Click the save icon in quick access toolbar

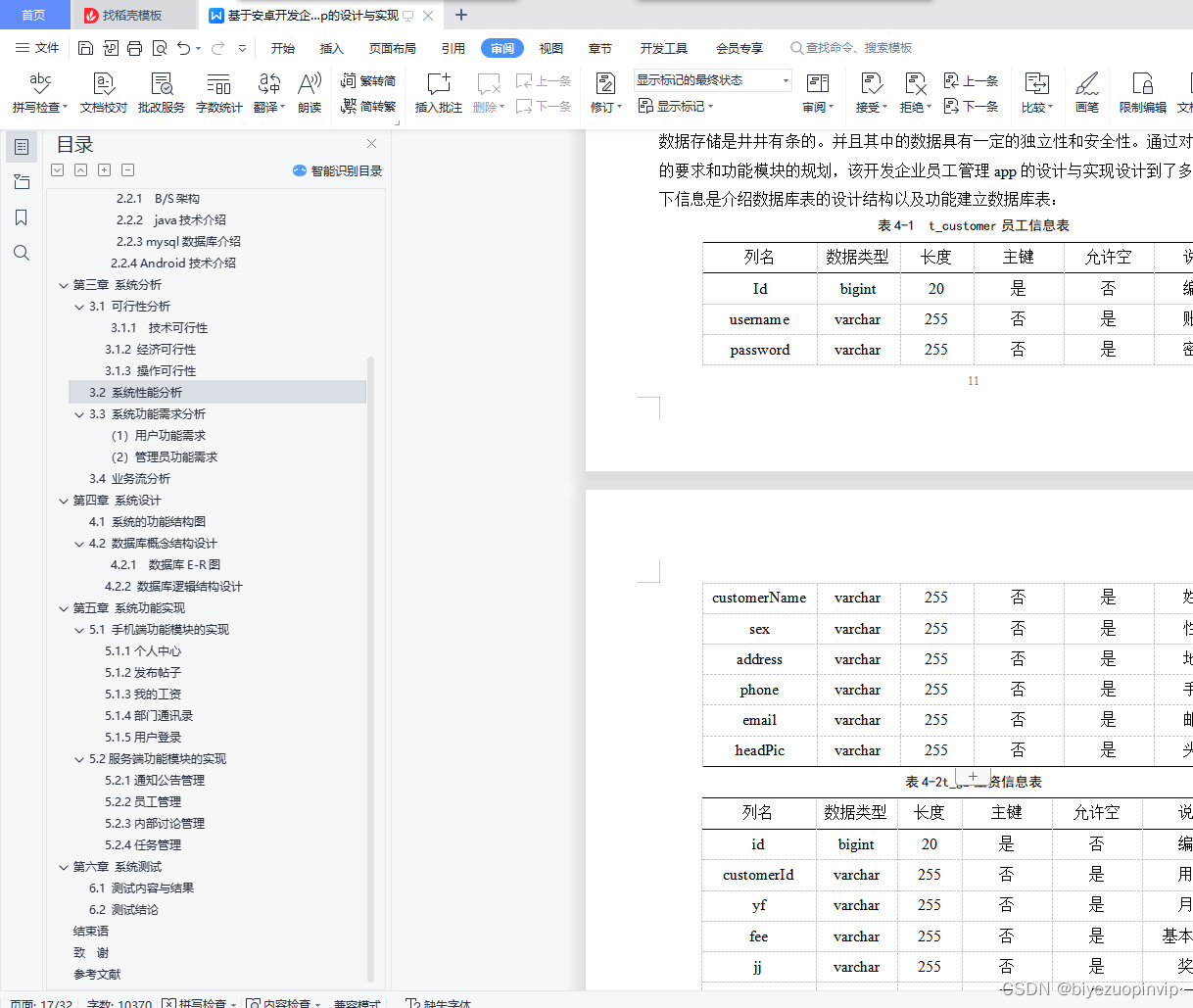(x=85, y=48)
